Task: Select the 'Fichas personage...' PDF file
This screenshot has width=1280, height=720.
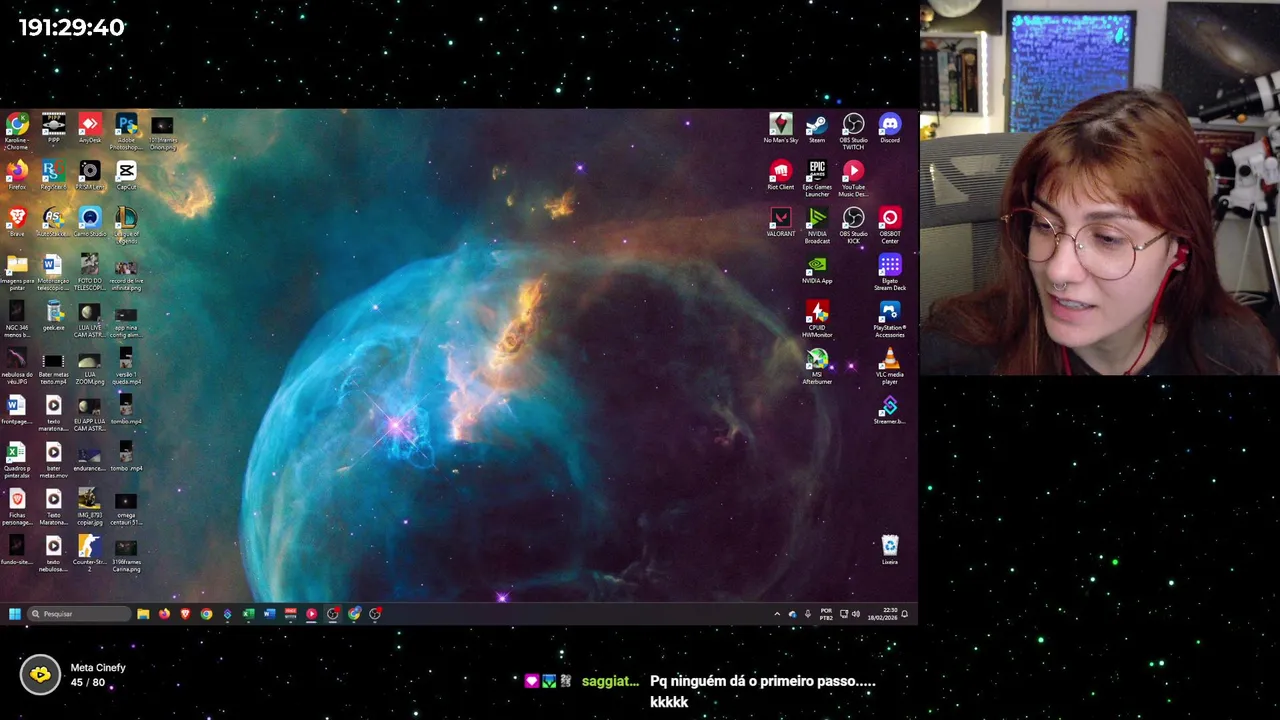Action: [x=17, y=507]
